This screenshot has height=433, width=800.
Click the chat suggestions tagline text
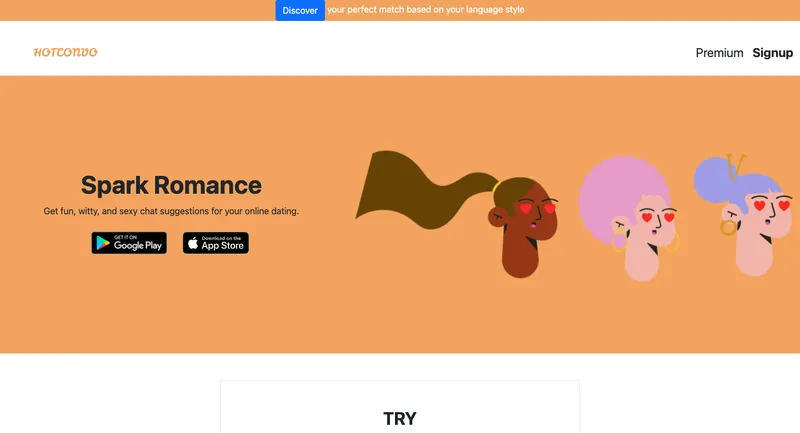coord(171,211)
